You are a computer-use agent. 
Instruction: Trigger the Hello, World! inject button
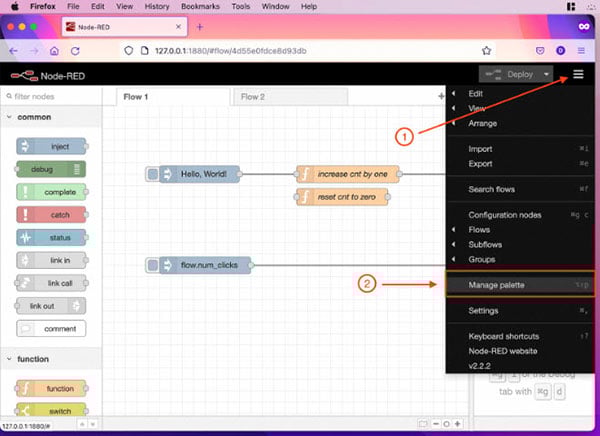[x=152, y=174]
